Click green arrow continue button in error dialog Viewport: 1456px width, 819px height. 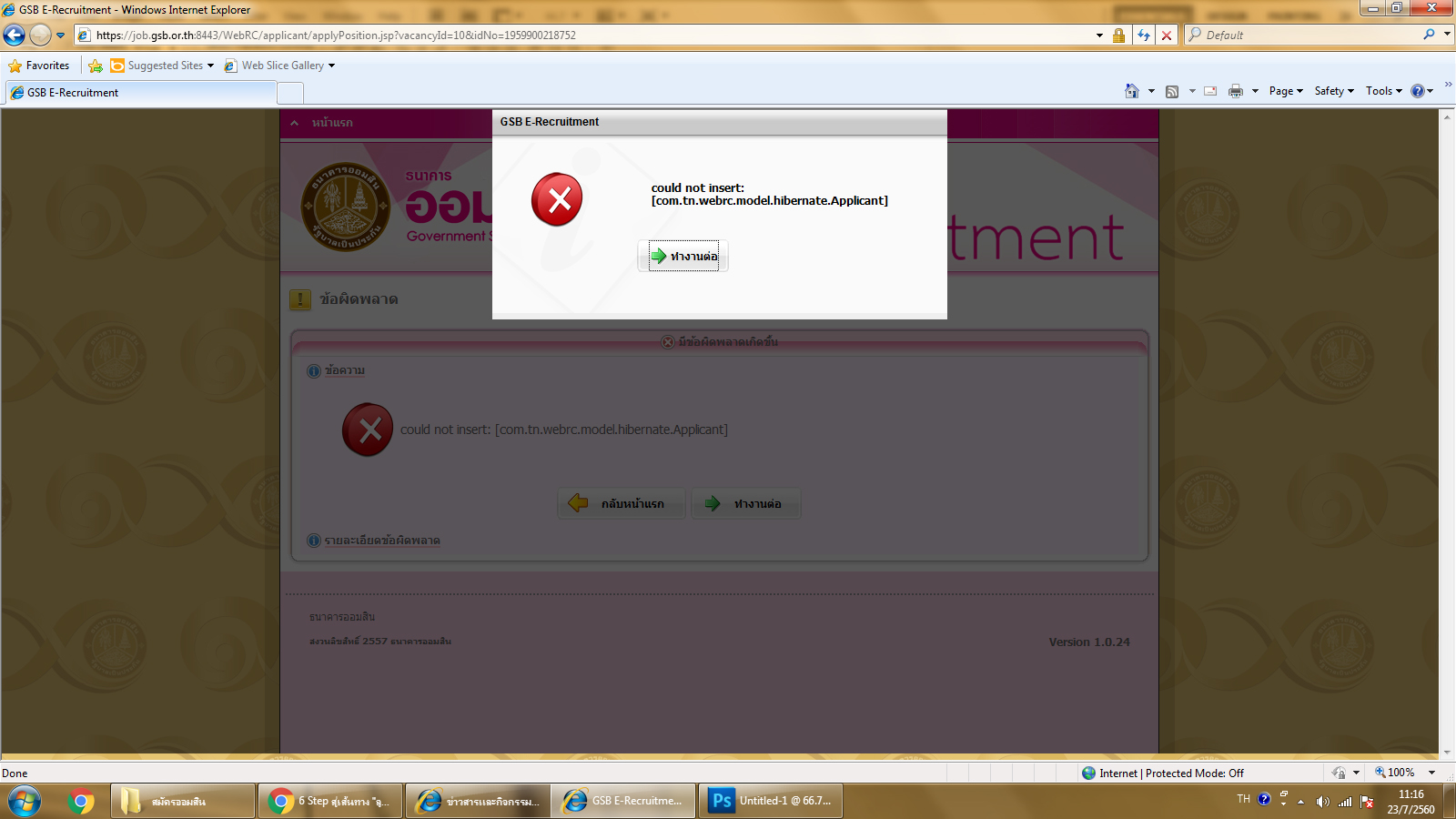[x=683, y=256]
